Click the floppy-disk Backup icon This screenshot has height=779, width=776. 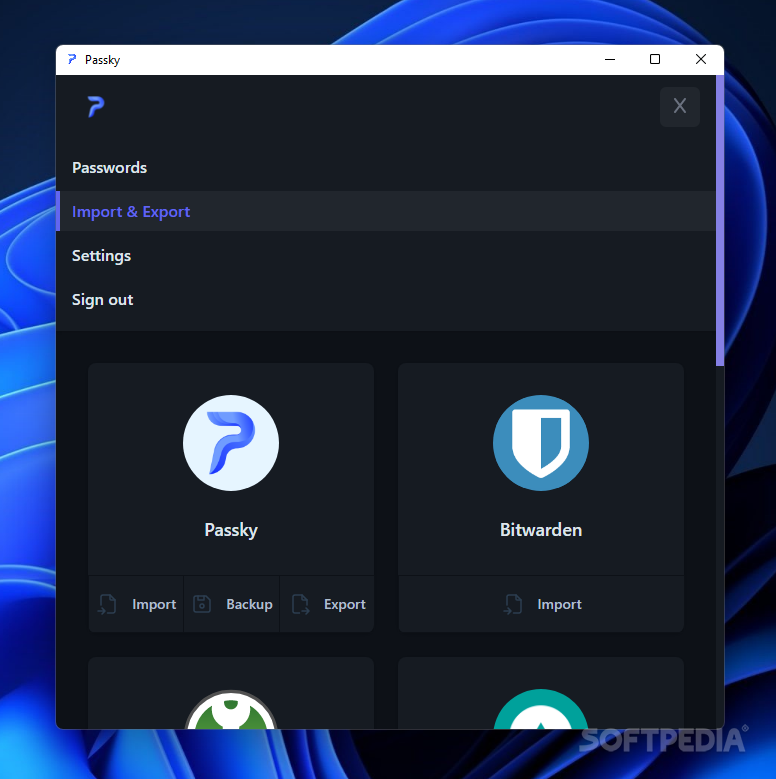coord(202,604)
